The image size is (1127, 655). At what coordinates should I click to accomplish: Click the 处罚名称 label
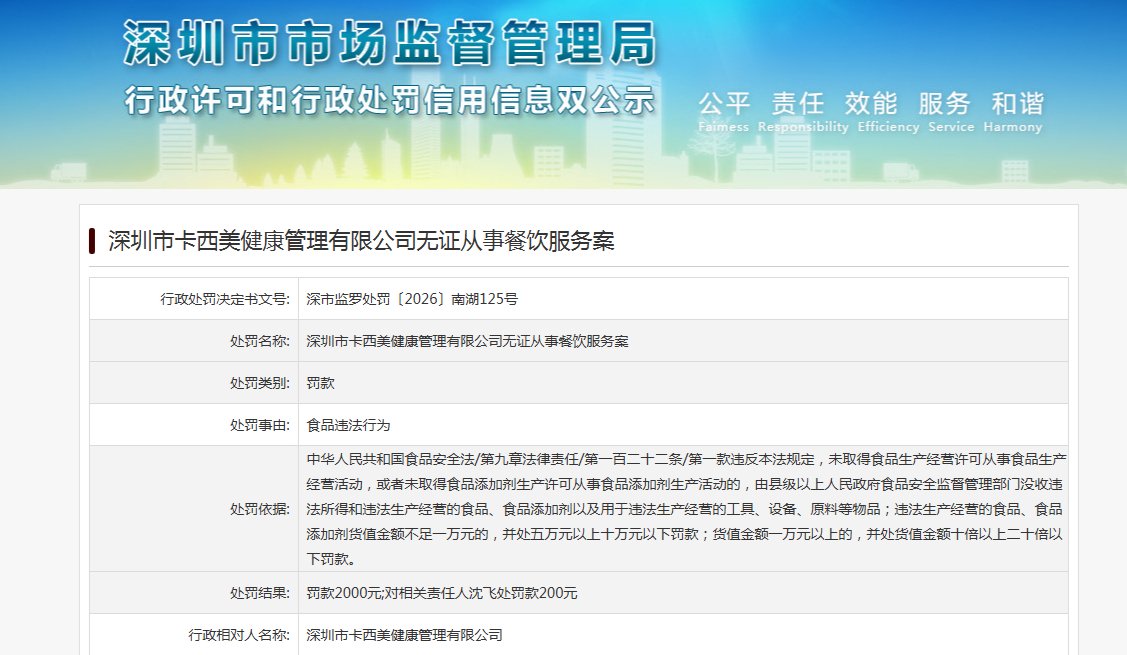[x=259, y=341]
